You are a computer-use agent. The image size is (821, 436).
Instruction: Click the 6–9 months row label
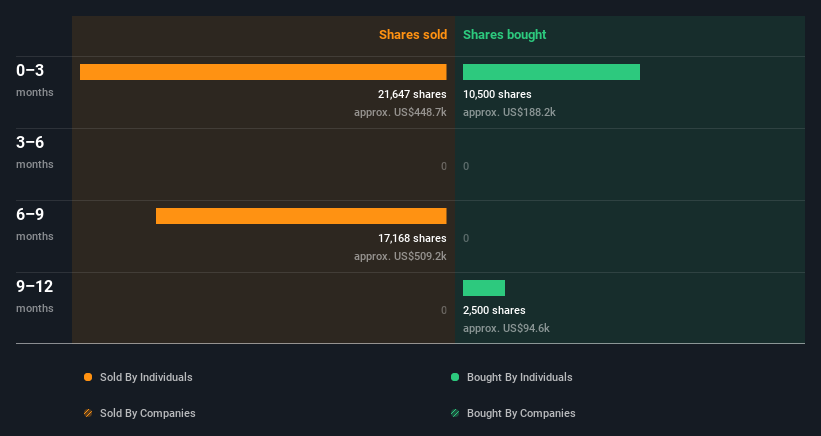tap(35, 224)
